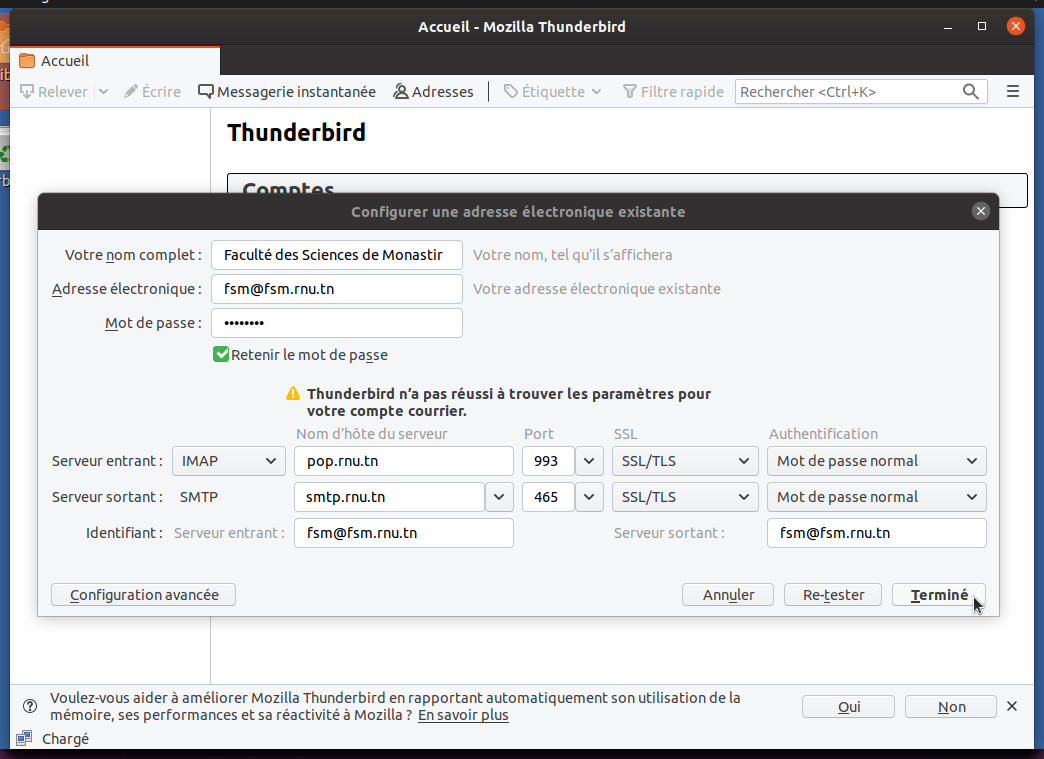The height and width of the screenshot is (759, 1044).
Task: Click Non on the telemetry bar
Action: 951,706
